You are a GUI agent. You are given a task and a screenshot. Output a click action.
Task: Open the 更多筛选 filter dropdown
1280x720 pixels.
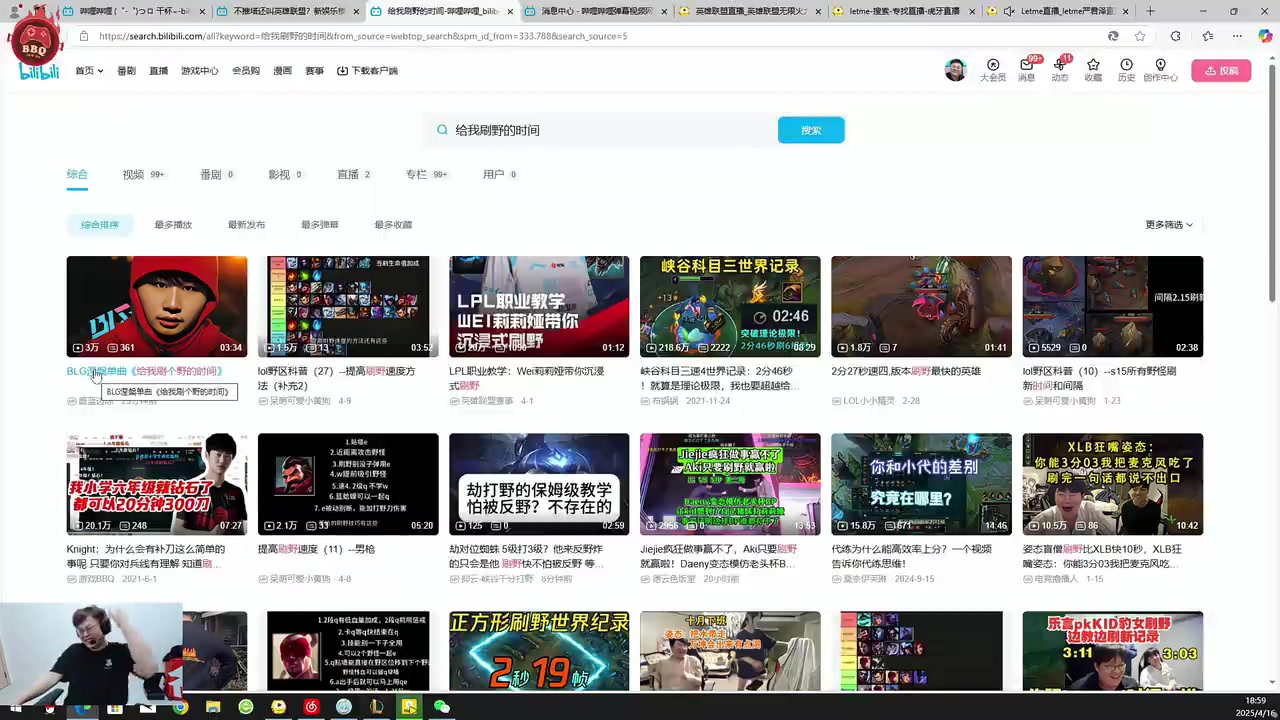[x=1167, y=224]
